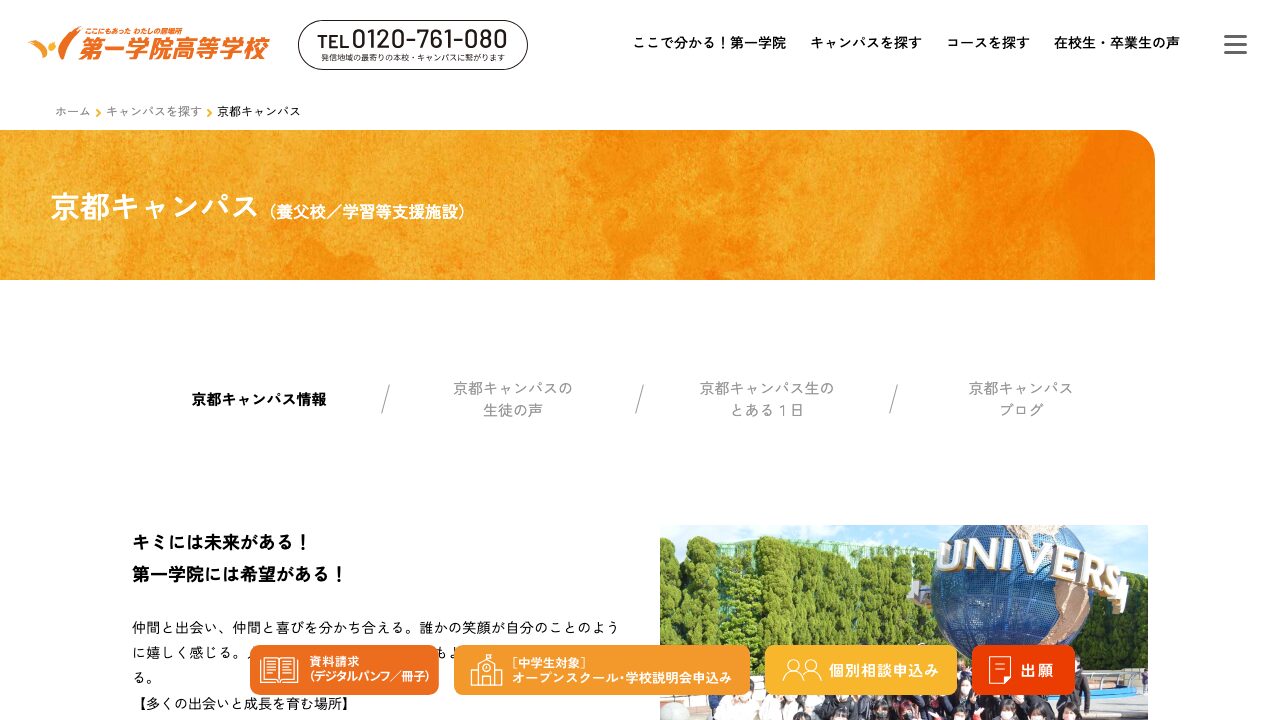The height and width of the screenshot is (720, 1280).
Task: Open 在校生・卒業生の声 menu item
Action: pyautogui.click(x=1117, y=43)
